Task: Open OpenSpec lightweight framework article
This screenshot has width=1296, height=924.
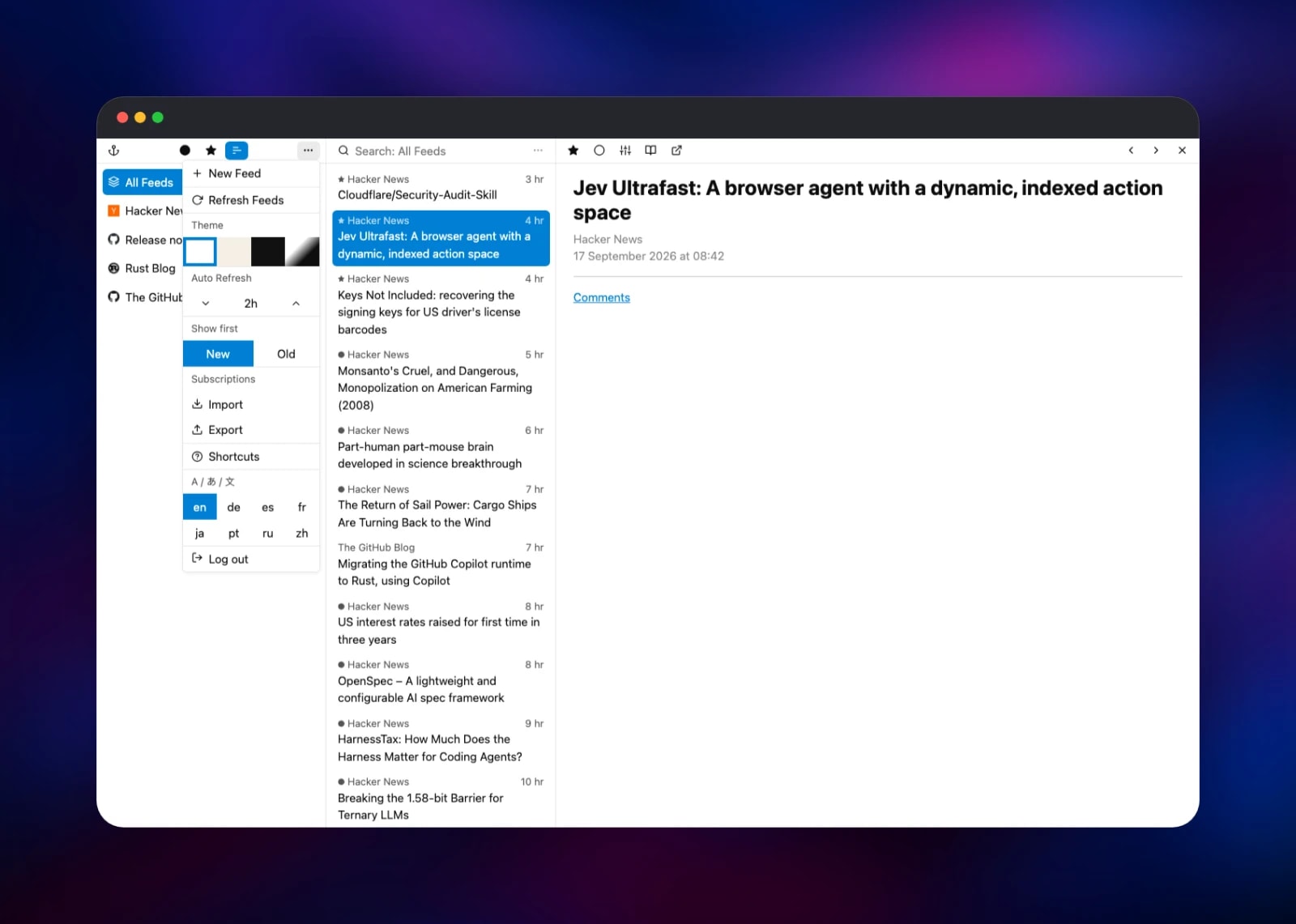Action: [x=441, y=682]
